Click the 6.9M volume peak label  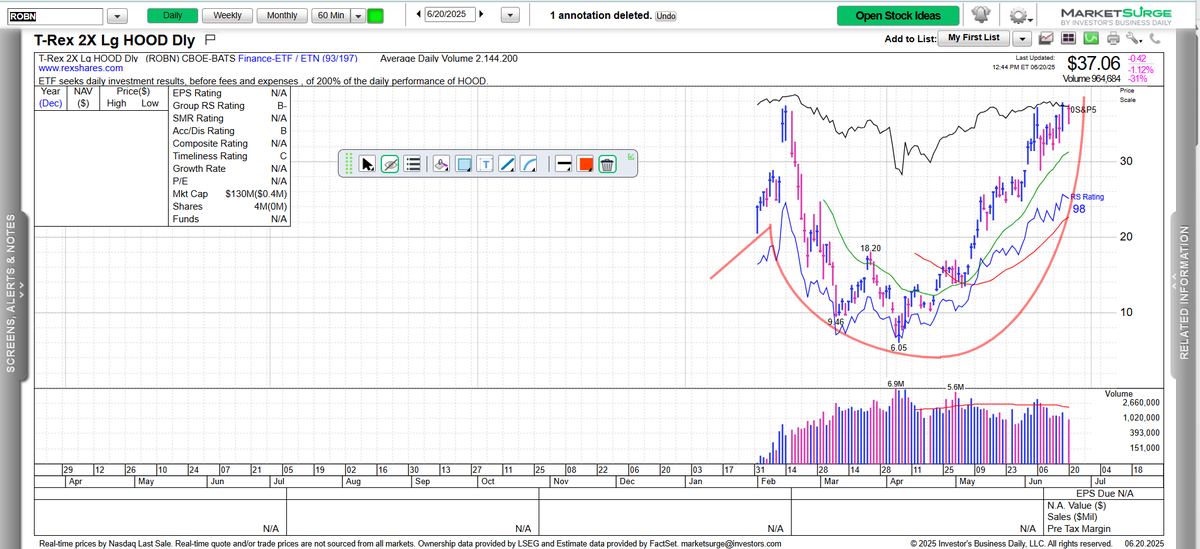click(896, 384)
